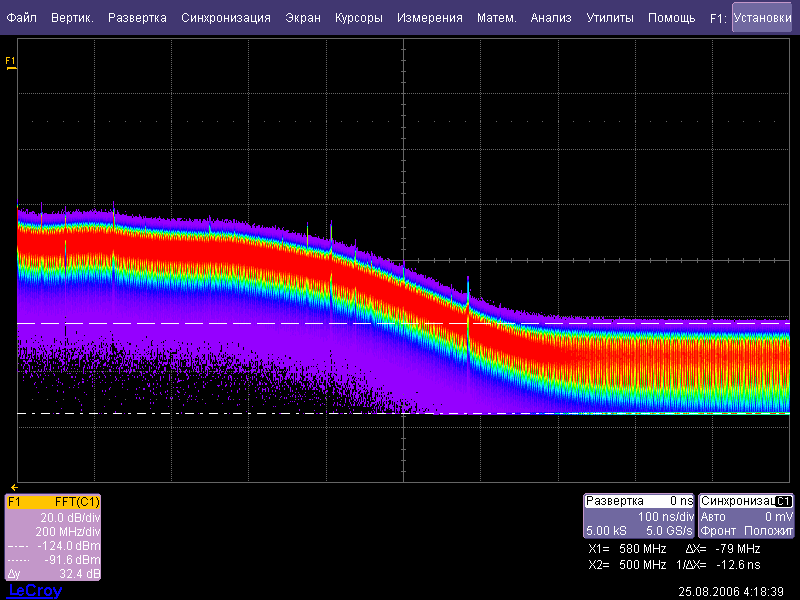Open the Курсоры menu

pyautogui.click(x=359, y=18)
